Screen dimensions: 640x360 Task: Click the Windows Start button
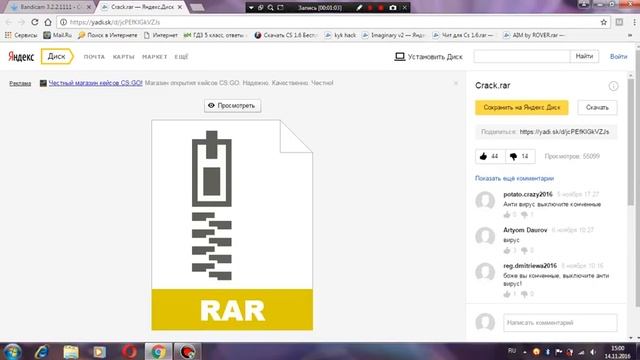(12, 351)
